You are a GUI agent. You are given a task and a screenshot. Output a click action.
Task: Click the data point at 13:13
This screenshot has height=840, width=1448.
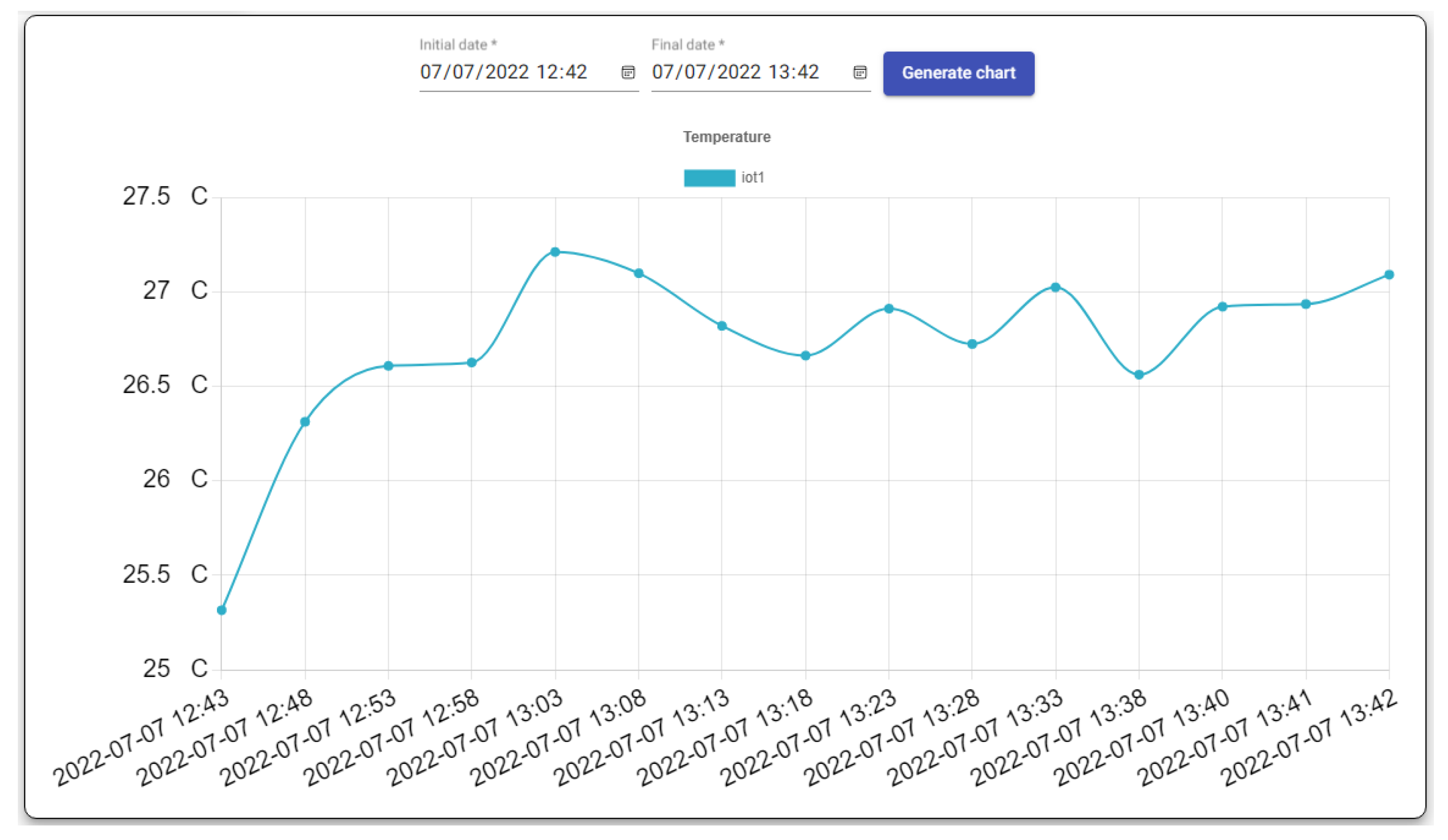(x=722, y=326)
